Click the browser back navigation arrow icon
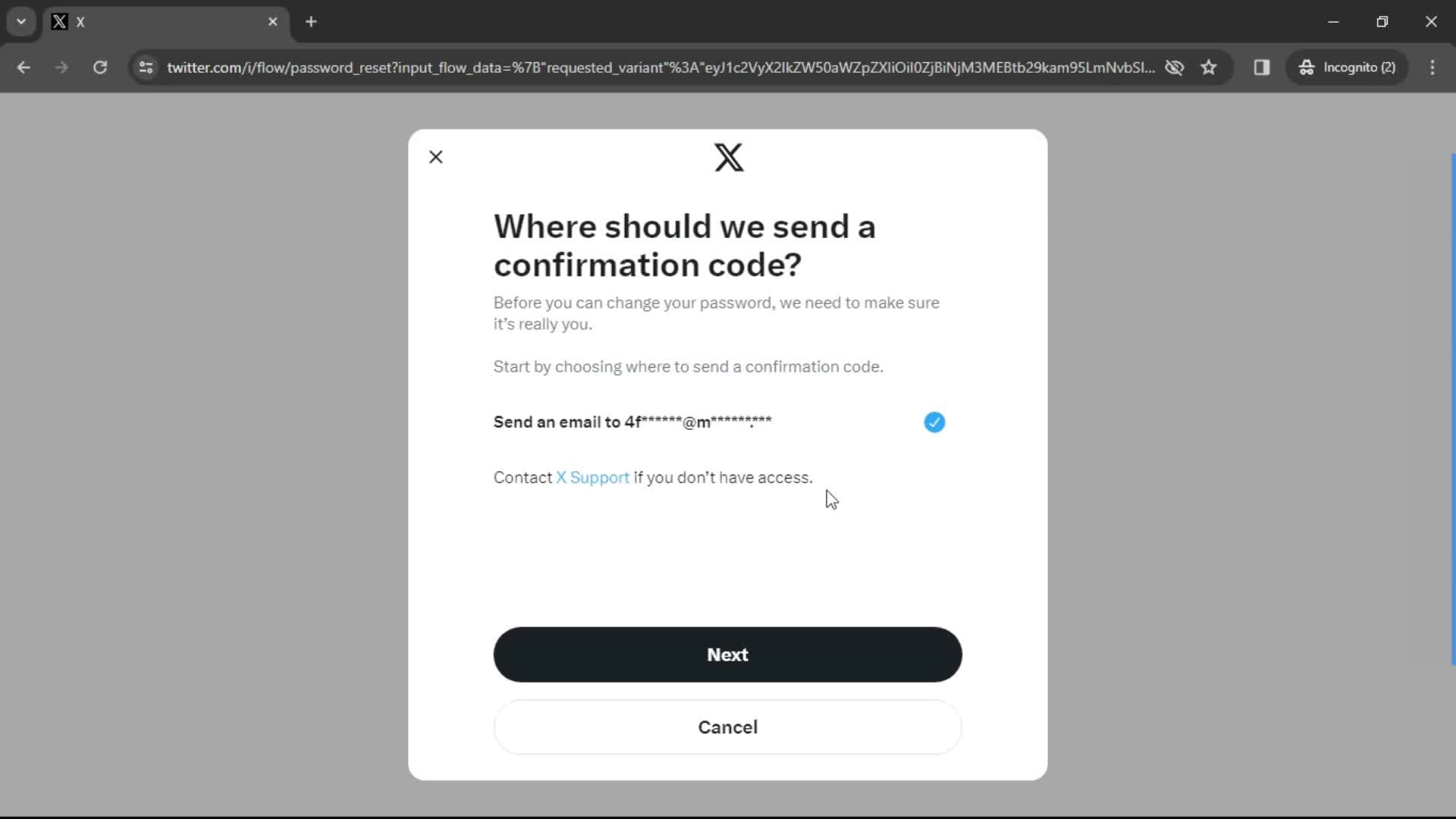Viewport: 1456px width, 819px height. (24, 67)
